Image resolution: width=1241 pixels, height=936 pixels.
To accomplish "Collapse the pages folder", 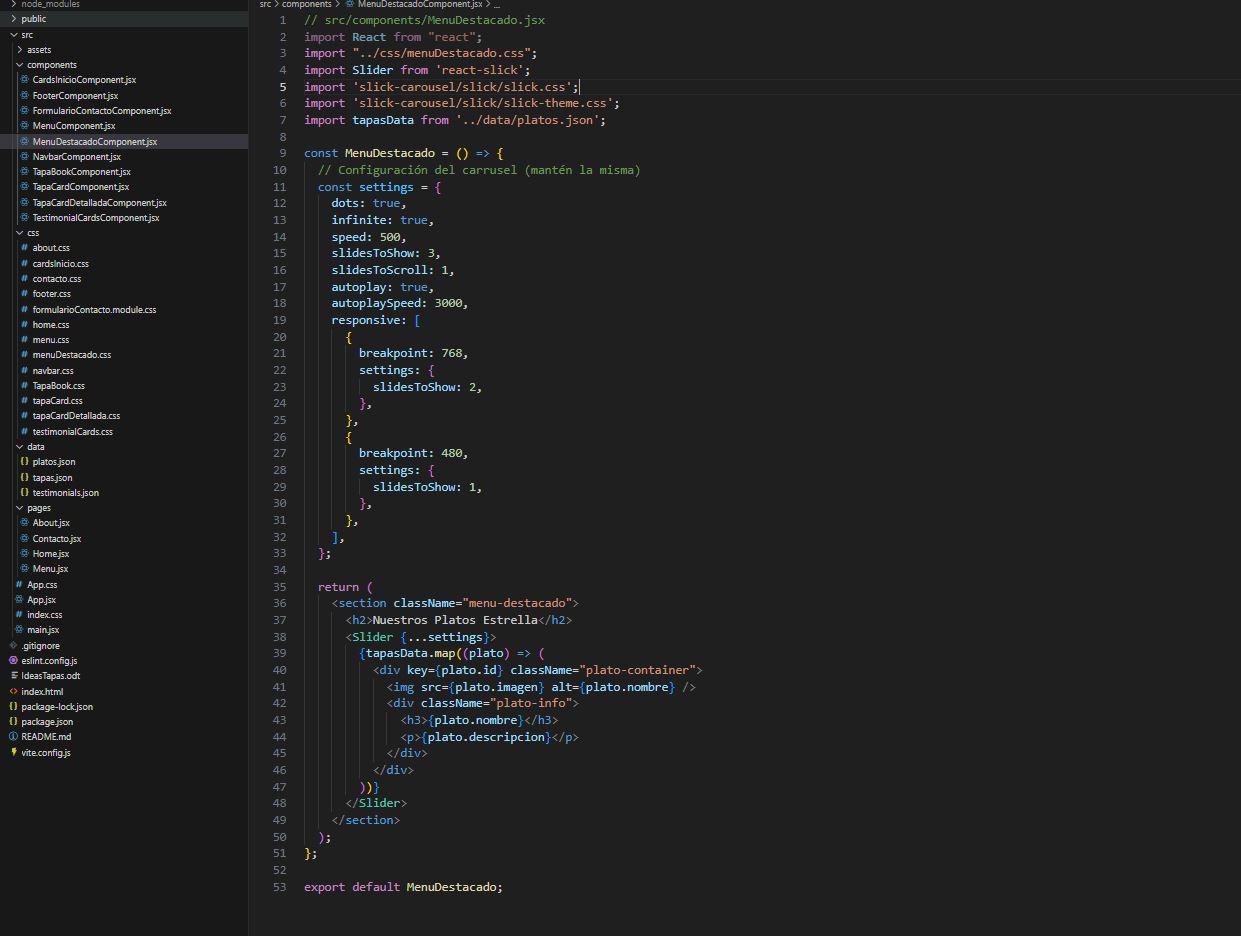I will click(20, 508).
